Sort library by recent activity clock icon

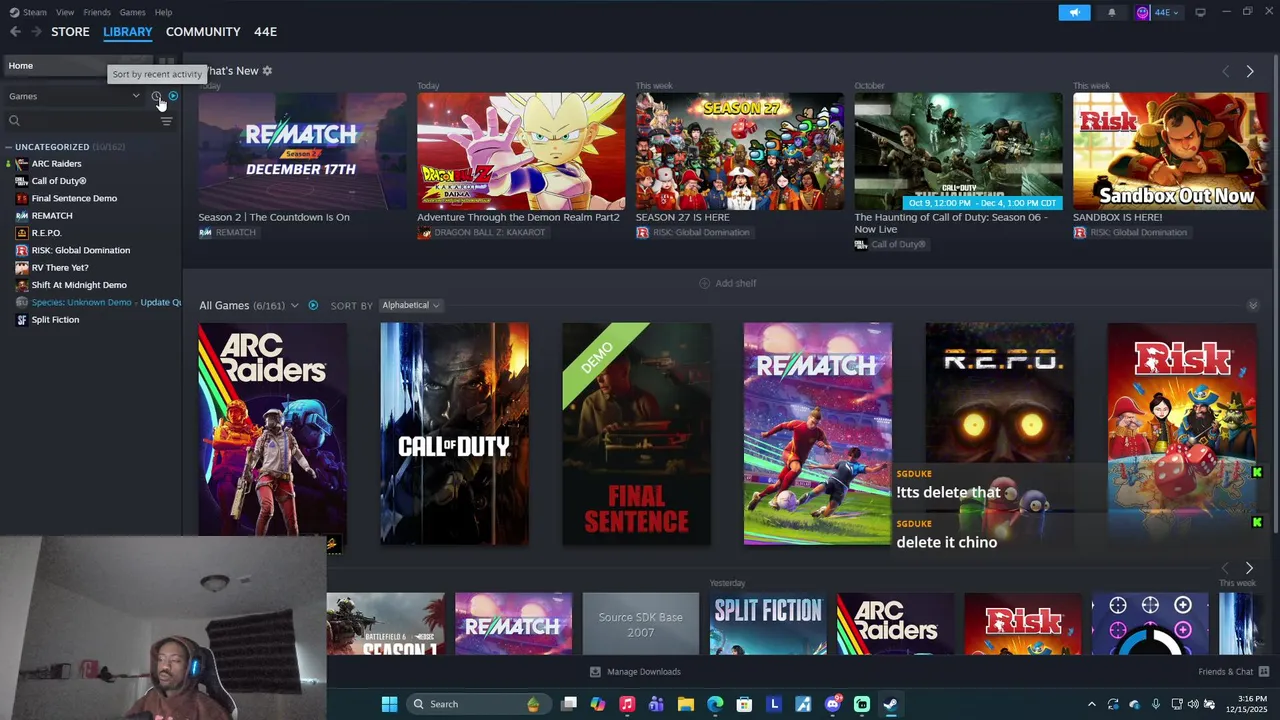pyautogui.click(x=156, y=96)
